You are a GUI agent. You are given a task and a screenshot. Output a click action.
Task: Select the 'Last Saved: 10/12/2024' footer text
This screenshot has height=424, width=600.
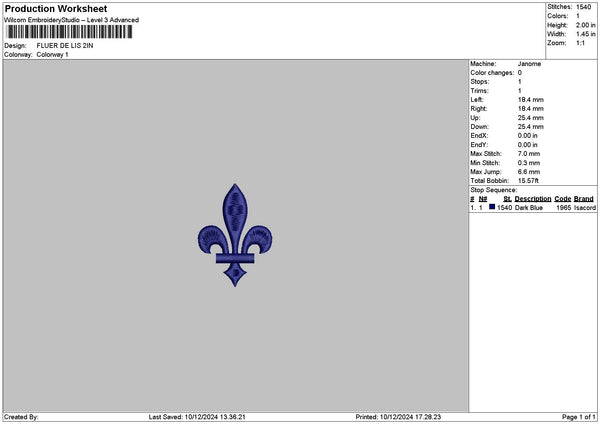click(x=197, y=417)
